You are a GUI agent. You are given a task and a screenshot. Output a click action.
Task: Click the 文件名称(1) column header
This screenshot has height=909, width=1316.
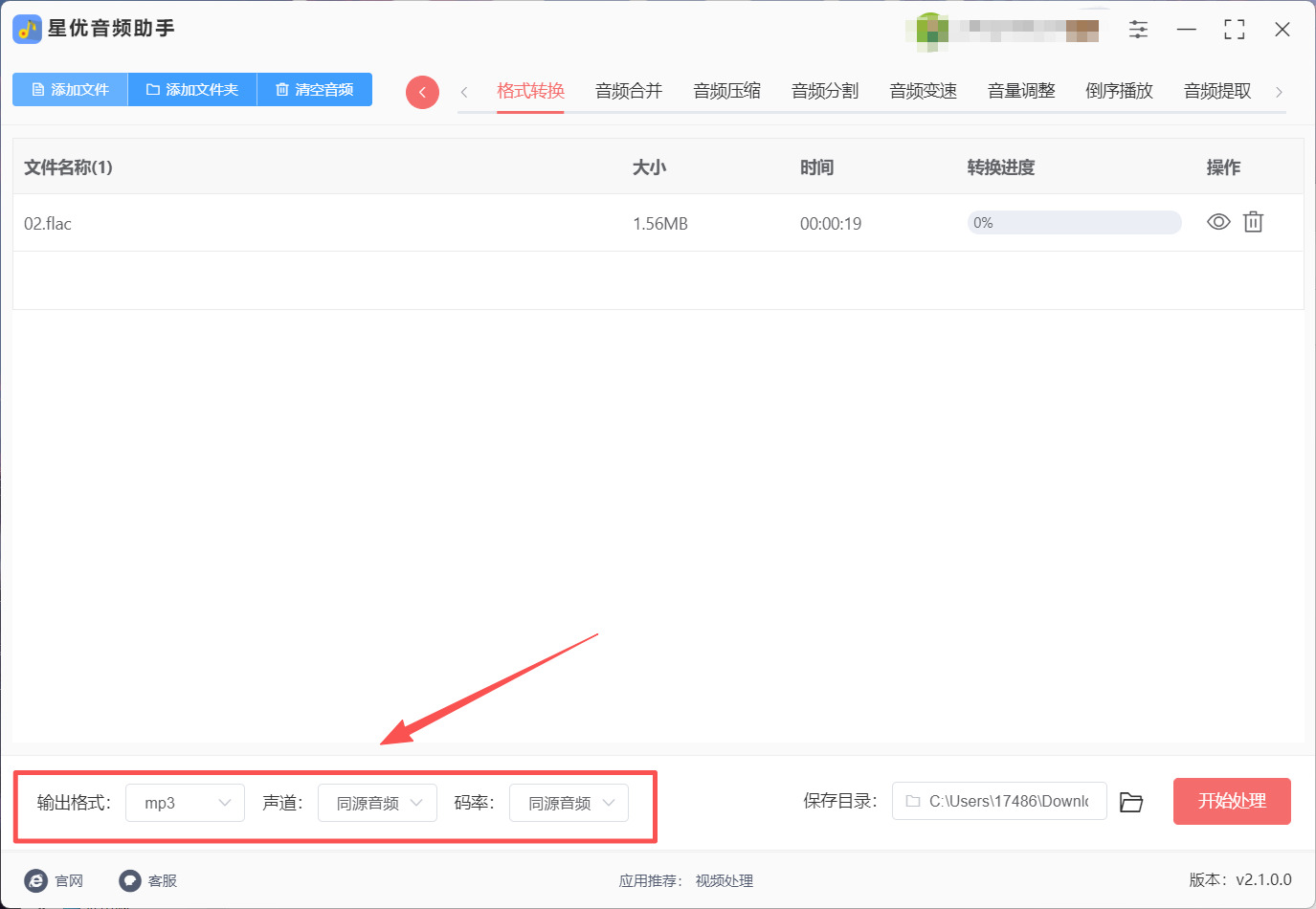tap(68, 167)
